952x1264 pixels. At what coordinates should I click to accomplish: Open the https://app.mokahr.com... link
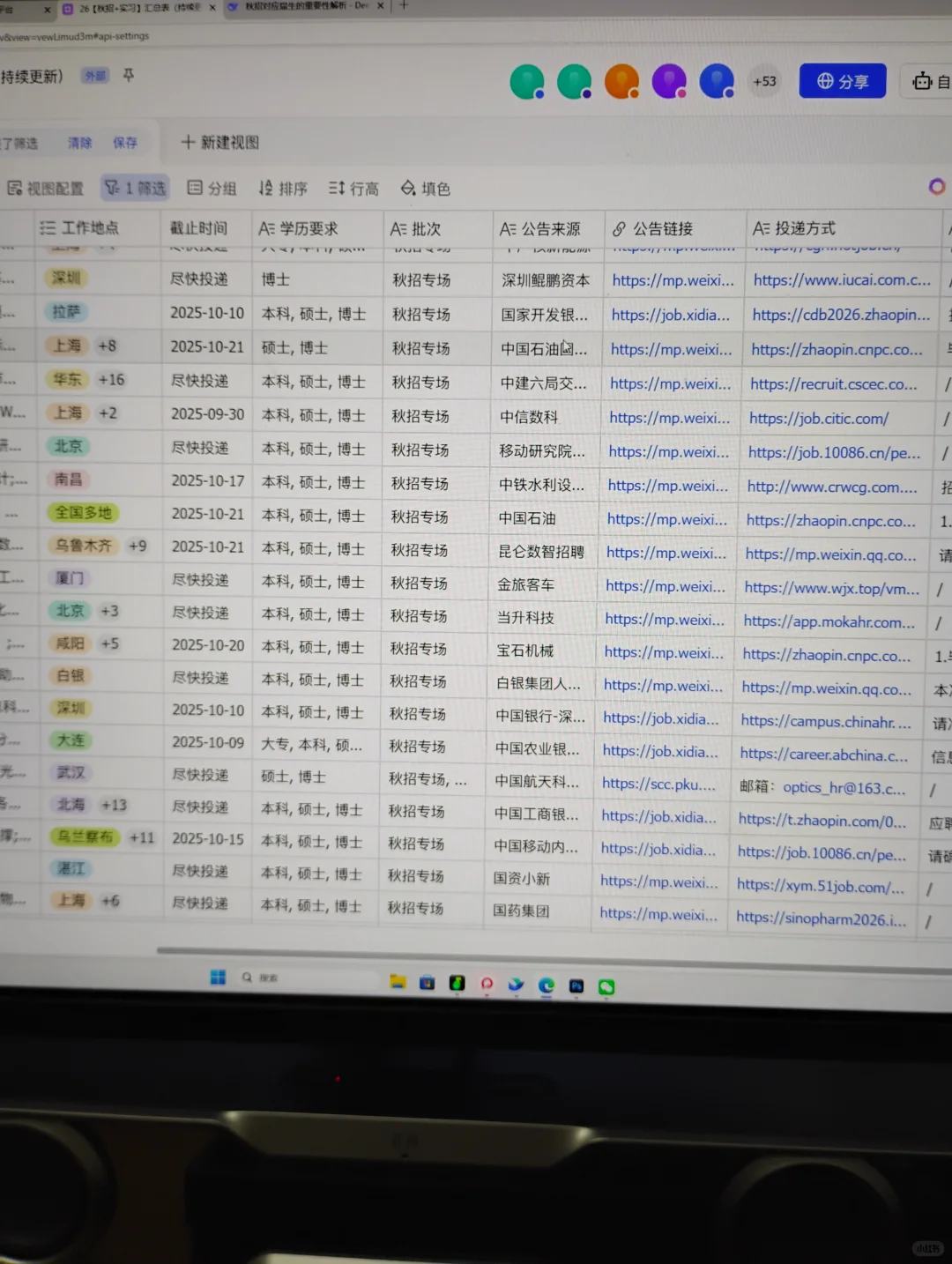click(x=829, y=621)
